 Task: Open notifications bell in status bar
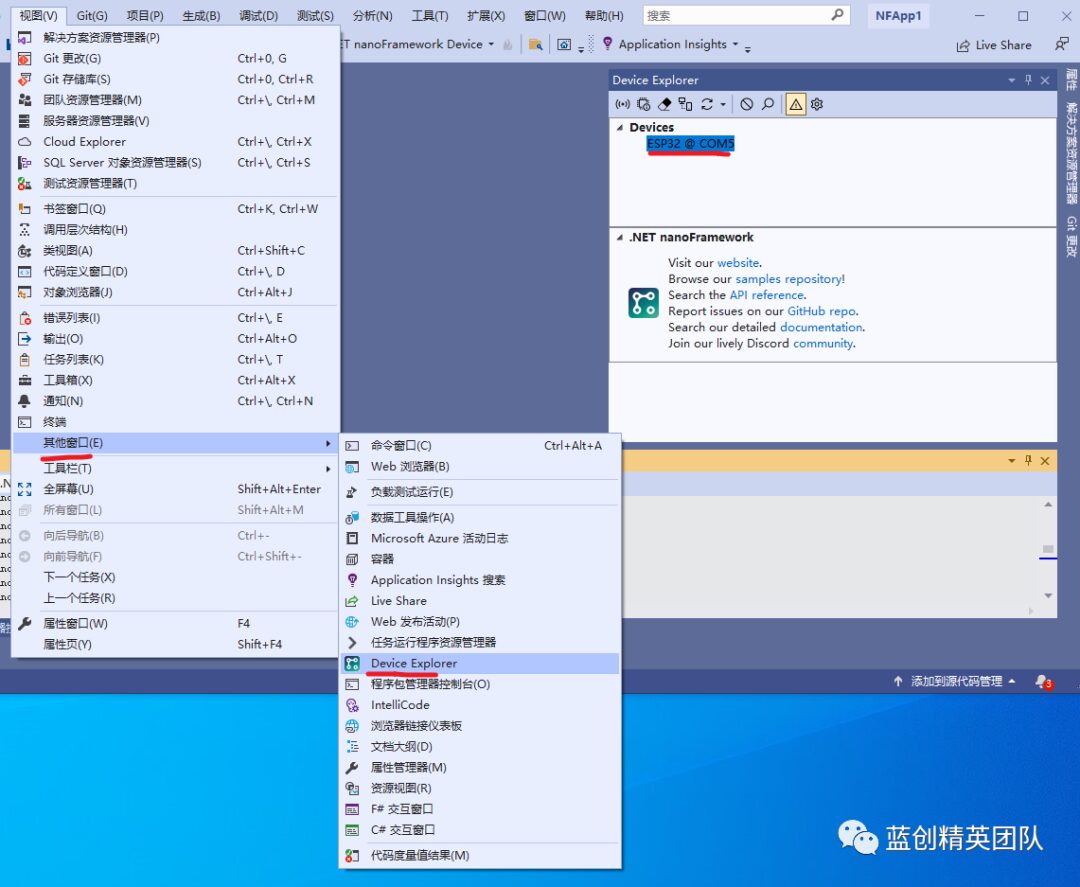1043,682
